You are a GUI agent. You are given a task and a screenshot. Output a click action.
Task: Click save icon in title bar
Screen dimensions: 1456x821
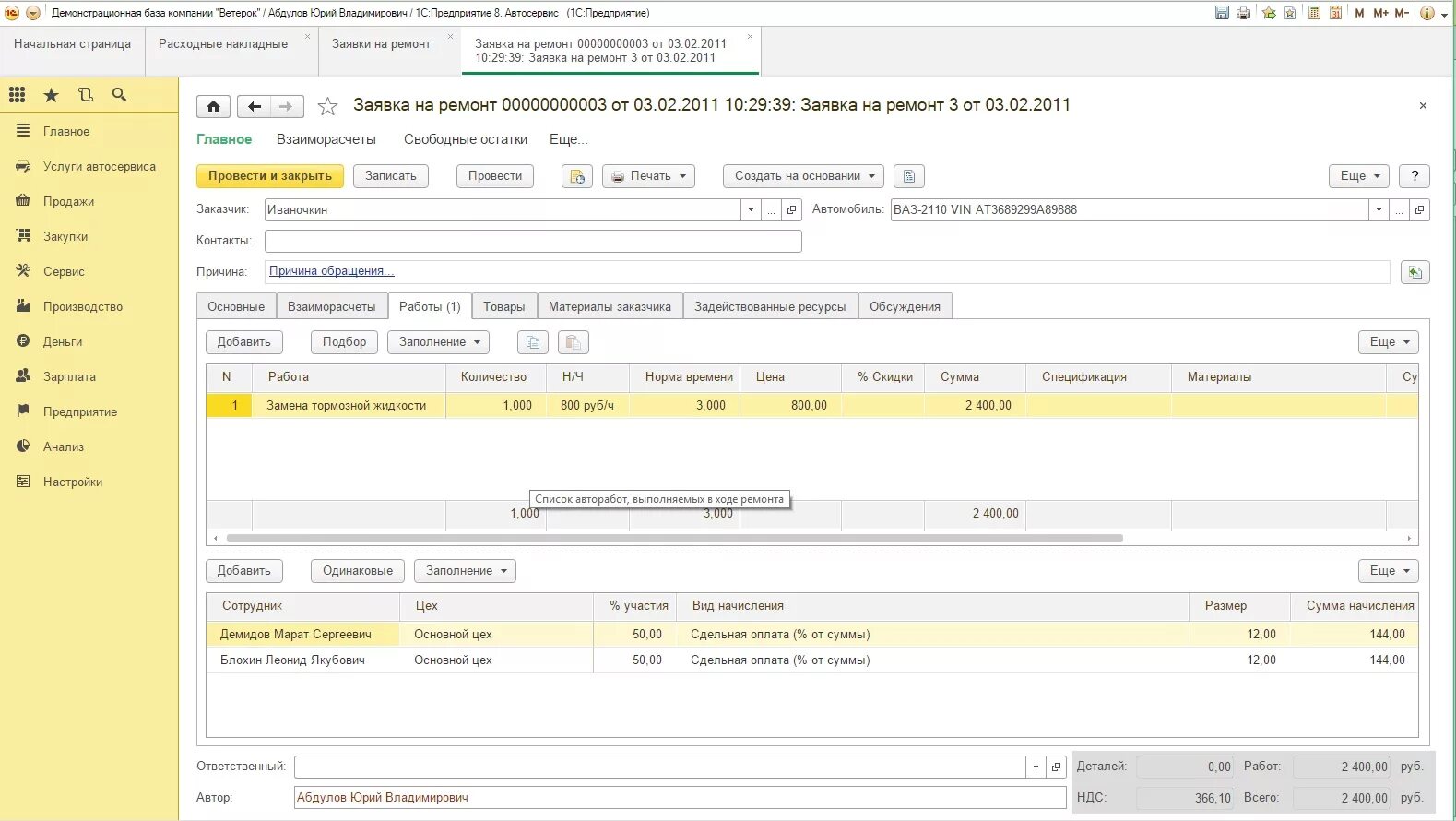(1222, 13)
